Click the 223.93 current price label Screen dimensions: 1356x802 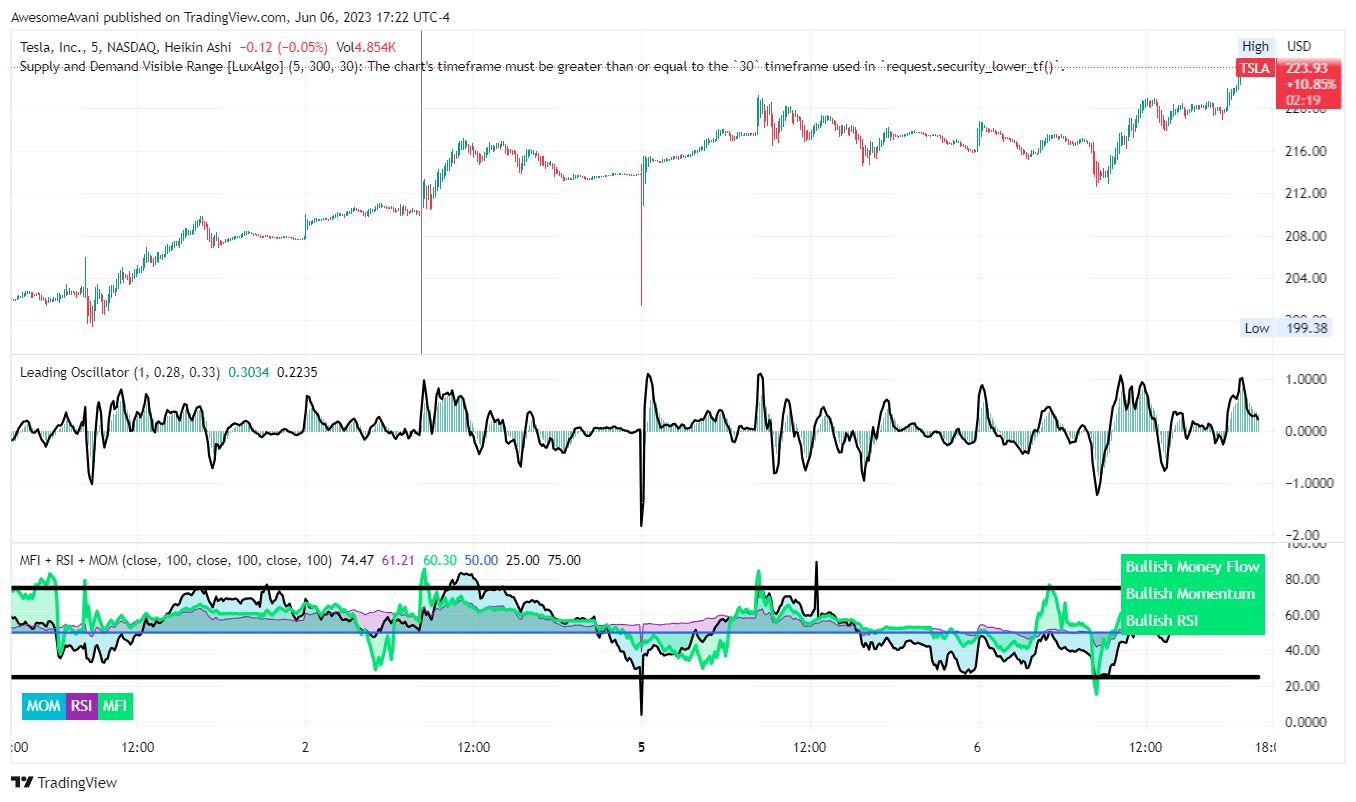pyautogui.click(x=1305, y=68)
